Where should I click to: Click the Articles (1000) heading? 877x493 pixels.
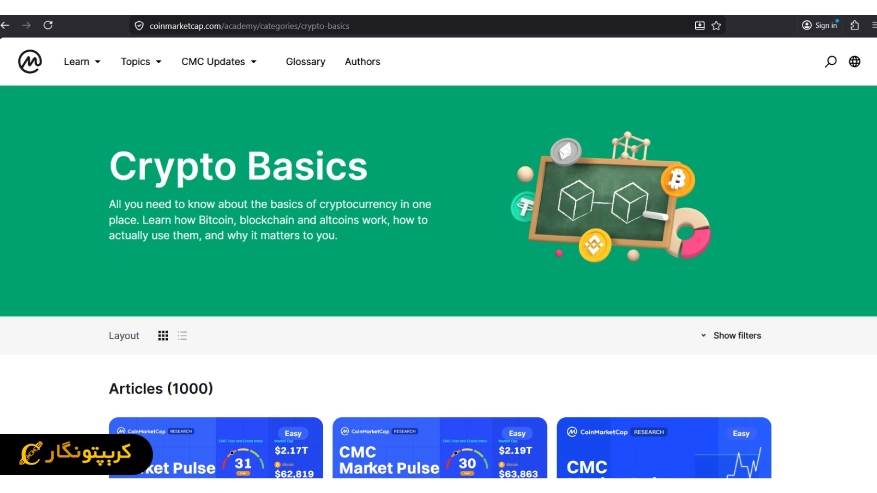tap(161, 389)
